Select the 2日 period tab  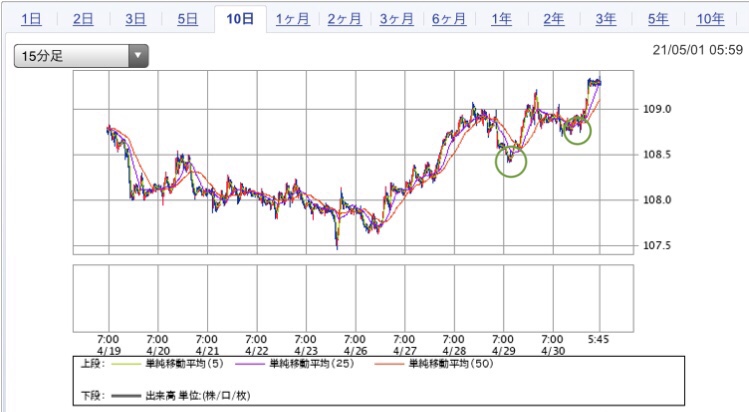pos(83,19)
